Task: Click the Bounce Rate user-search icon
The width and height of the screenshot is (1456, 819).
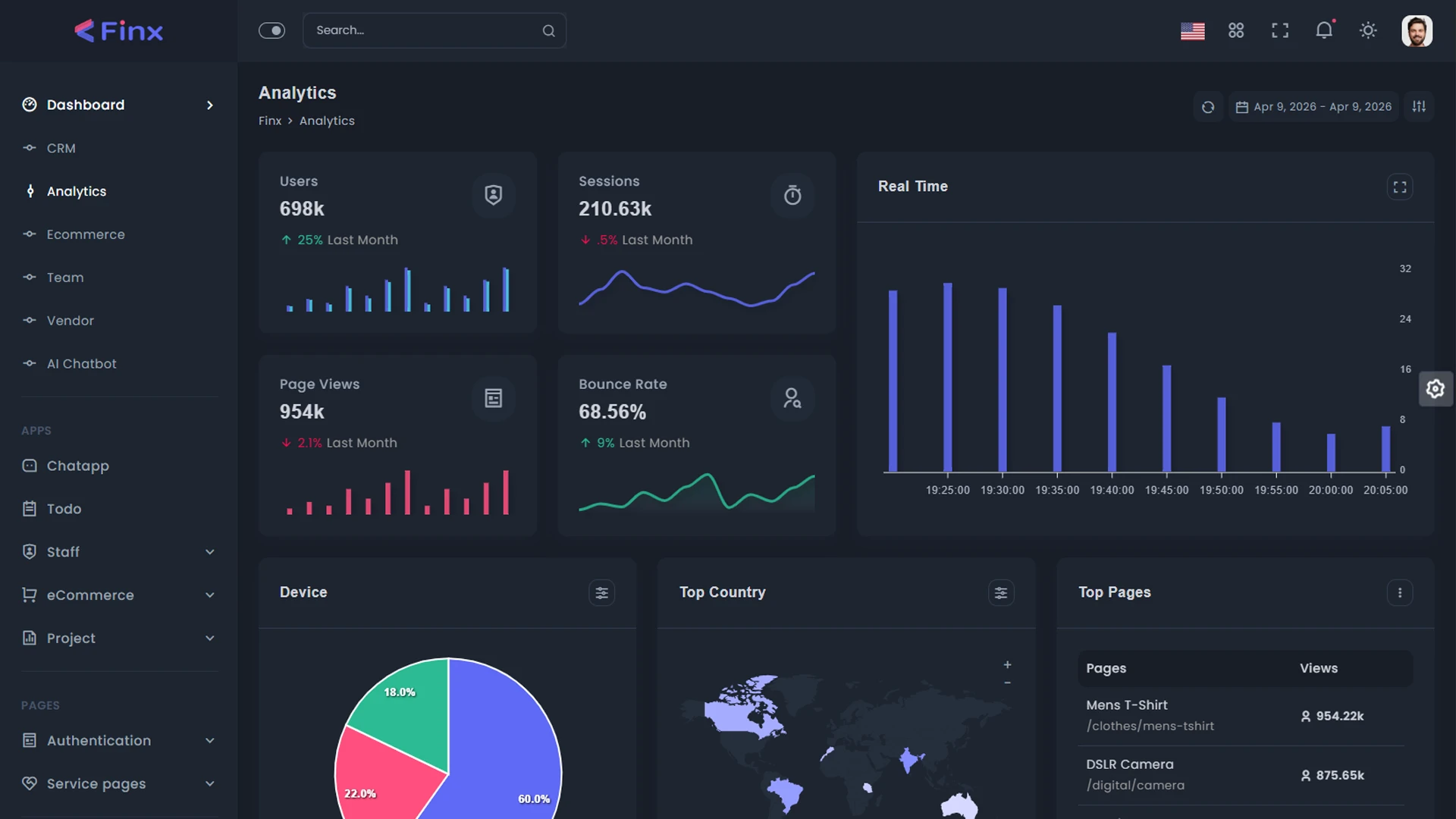Action: pos(792,399)
